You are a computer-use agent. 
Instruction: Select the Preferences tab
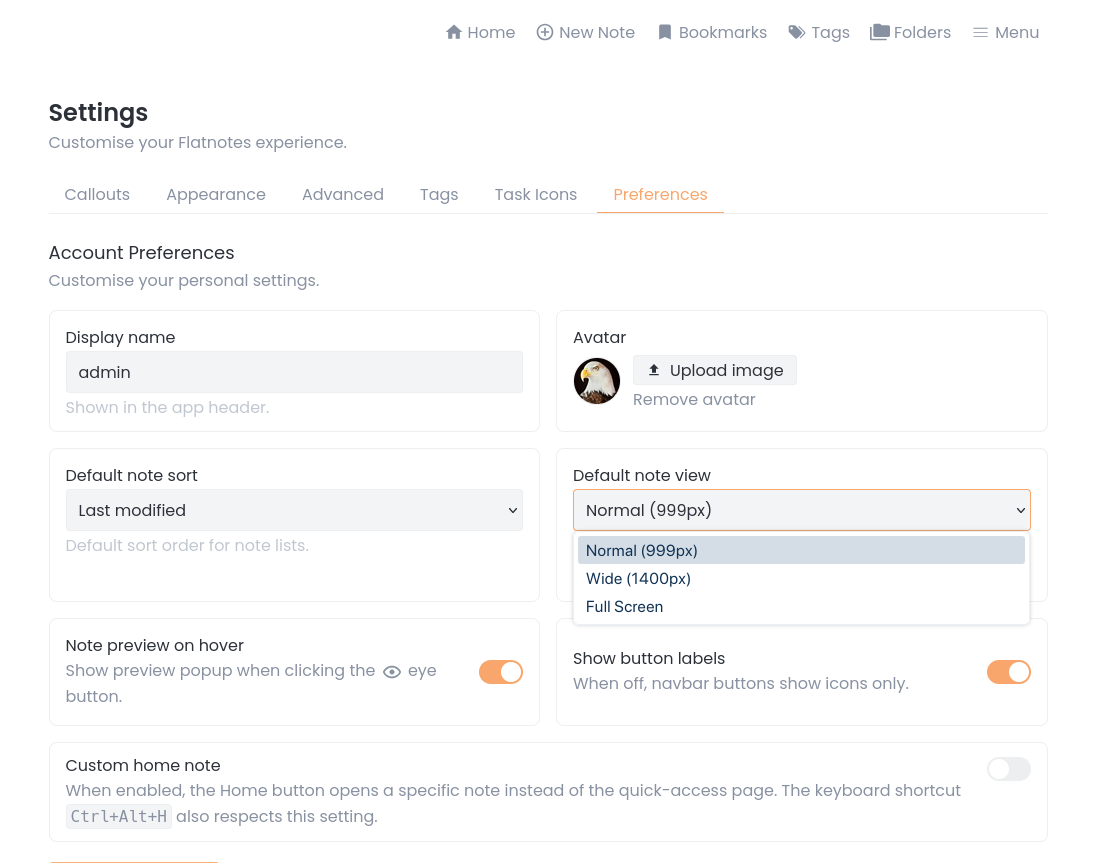tap(660, 194)
